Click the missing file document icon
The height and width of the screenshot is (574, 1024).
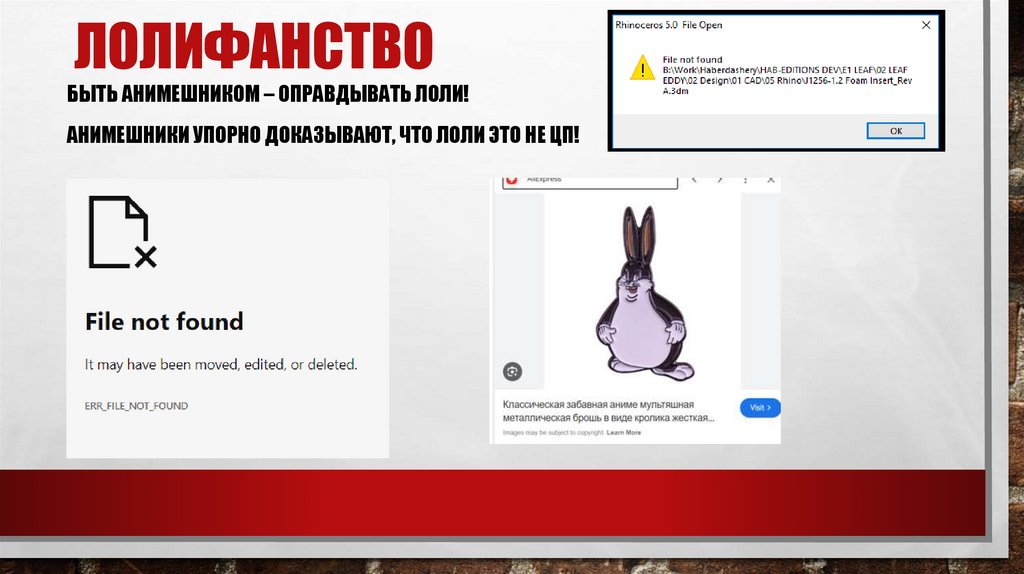(x=122, y=232)
